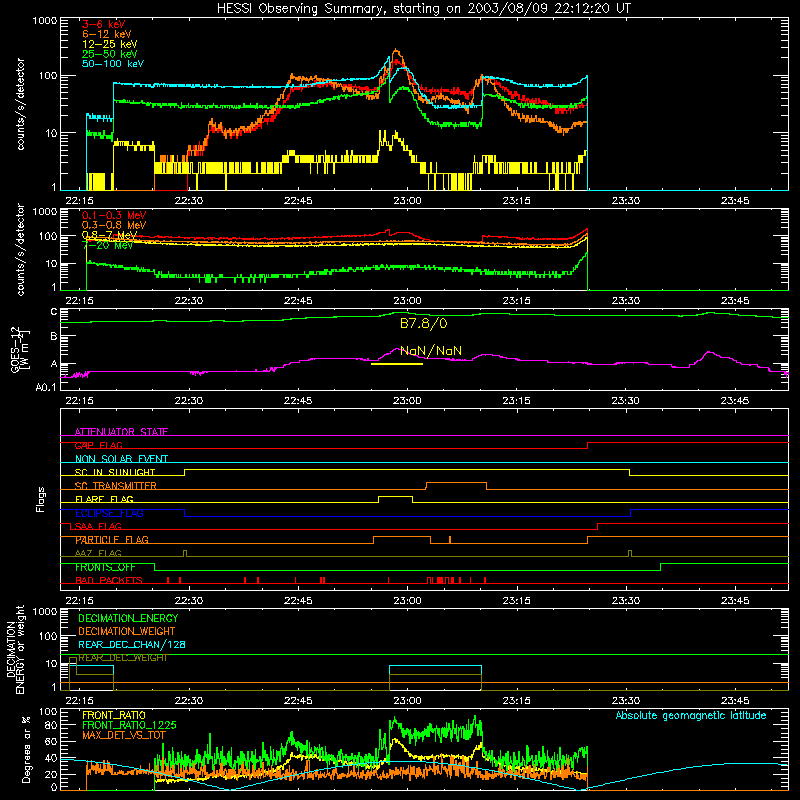
Task: Click the 22:15 tick label under Flags plot
Action: click(x=80, y=601)
